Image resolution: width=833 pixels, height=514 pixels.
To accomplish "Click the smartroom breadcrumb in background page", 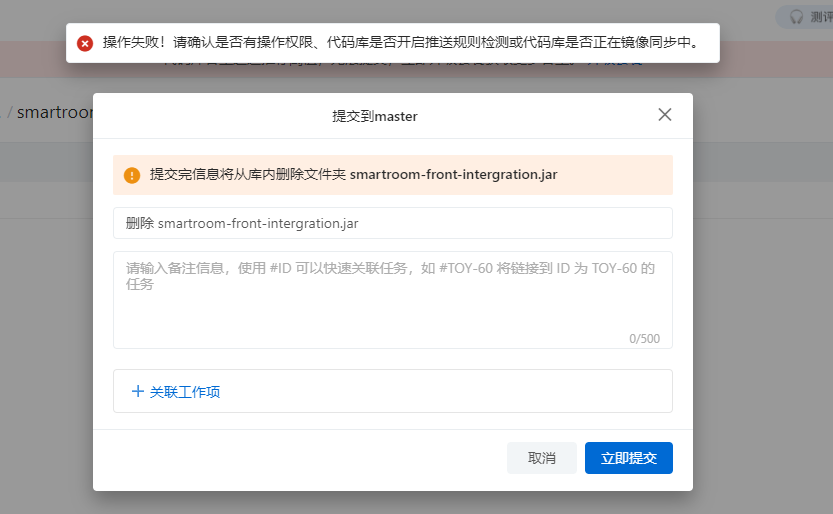I will tap(55, 113).
